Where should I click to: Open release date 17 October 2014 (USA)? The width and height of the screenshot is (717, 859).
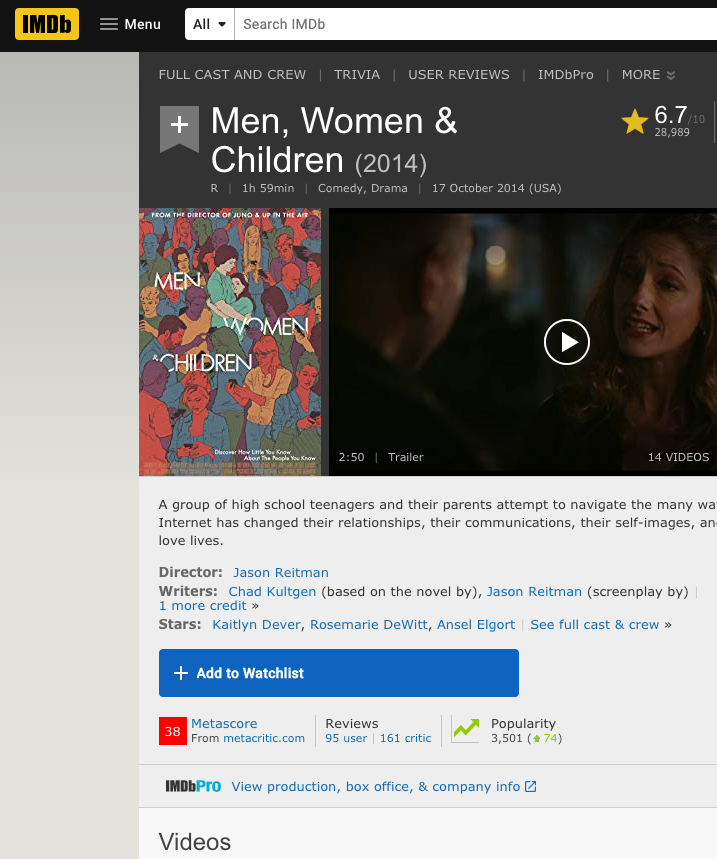496,188
